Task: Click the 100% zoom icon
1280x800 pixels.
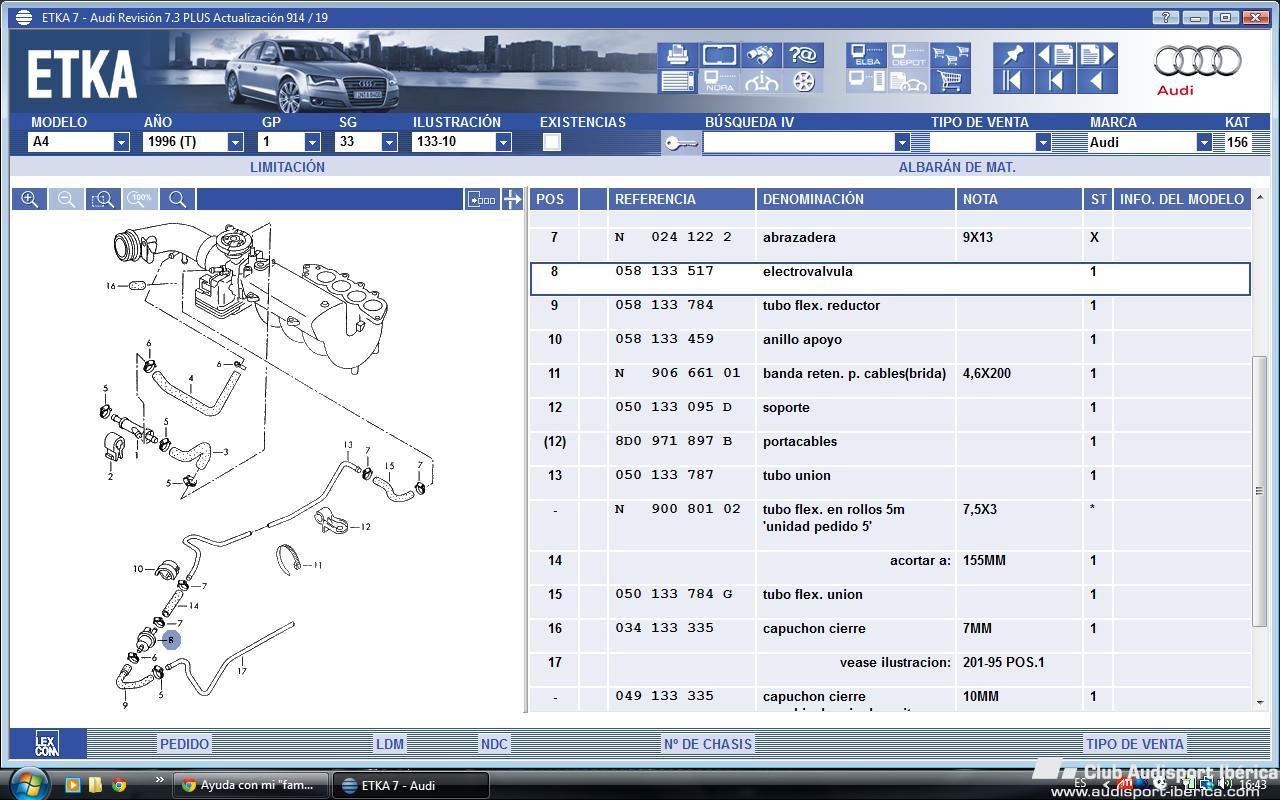Action: point(140,199)
